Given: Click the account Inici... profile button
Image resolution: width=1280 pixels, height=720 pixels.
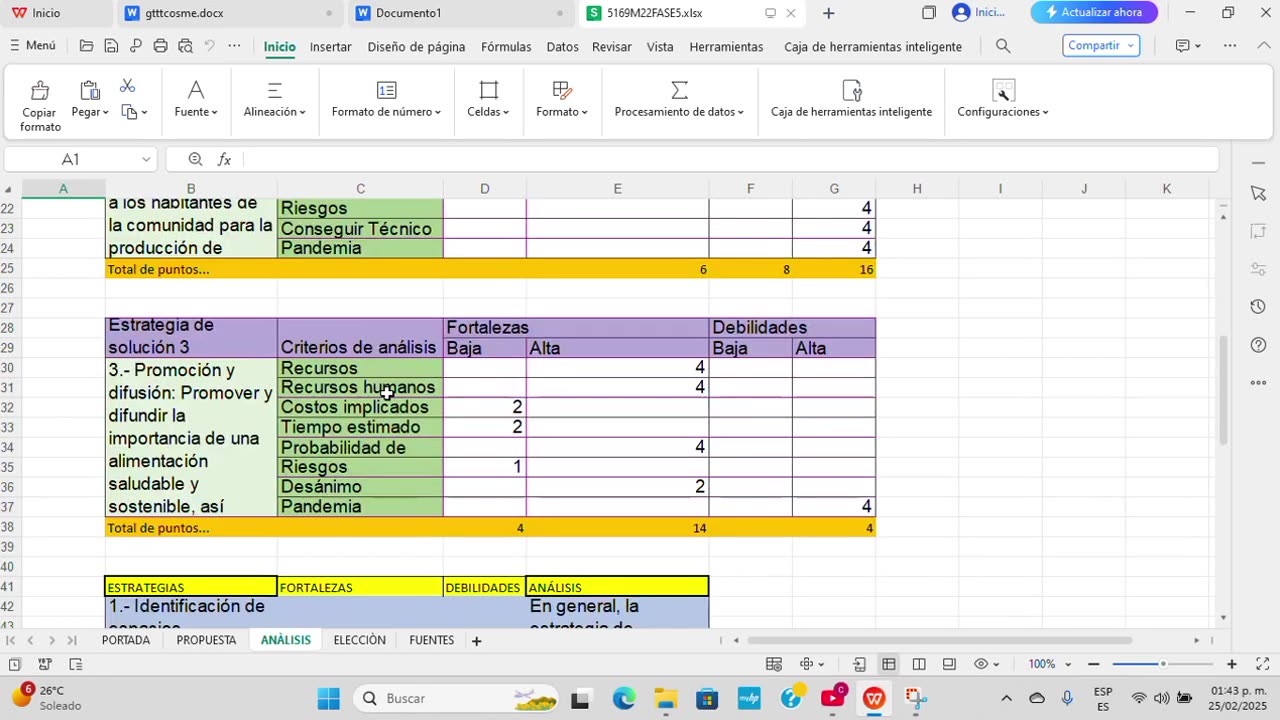Looking at the screenshot, I should pyautogui.click(x=978, y=12).
